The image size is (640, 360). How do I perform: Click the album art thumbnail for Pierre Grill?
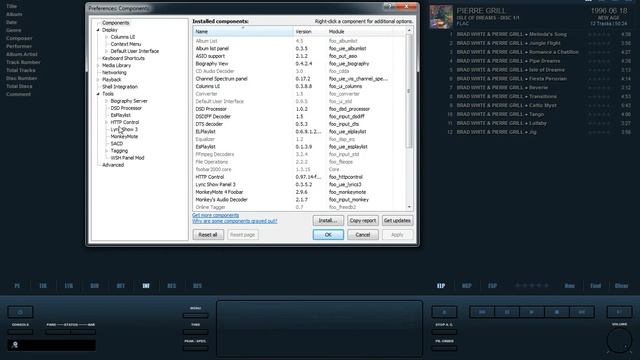click(x=441, y=17)
